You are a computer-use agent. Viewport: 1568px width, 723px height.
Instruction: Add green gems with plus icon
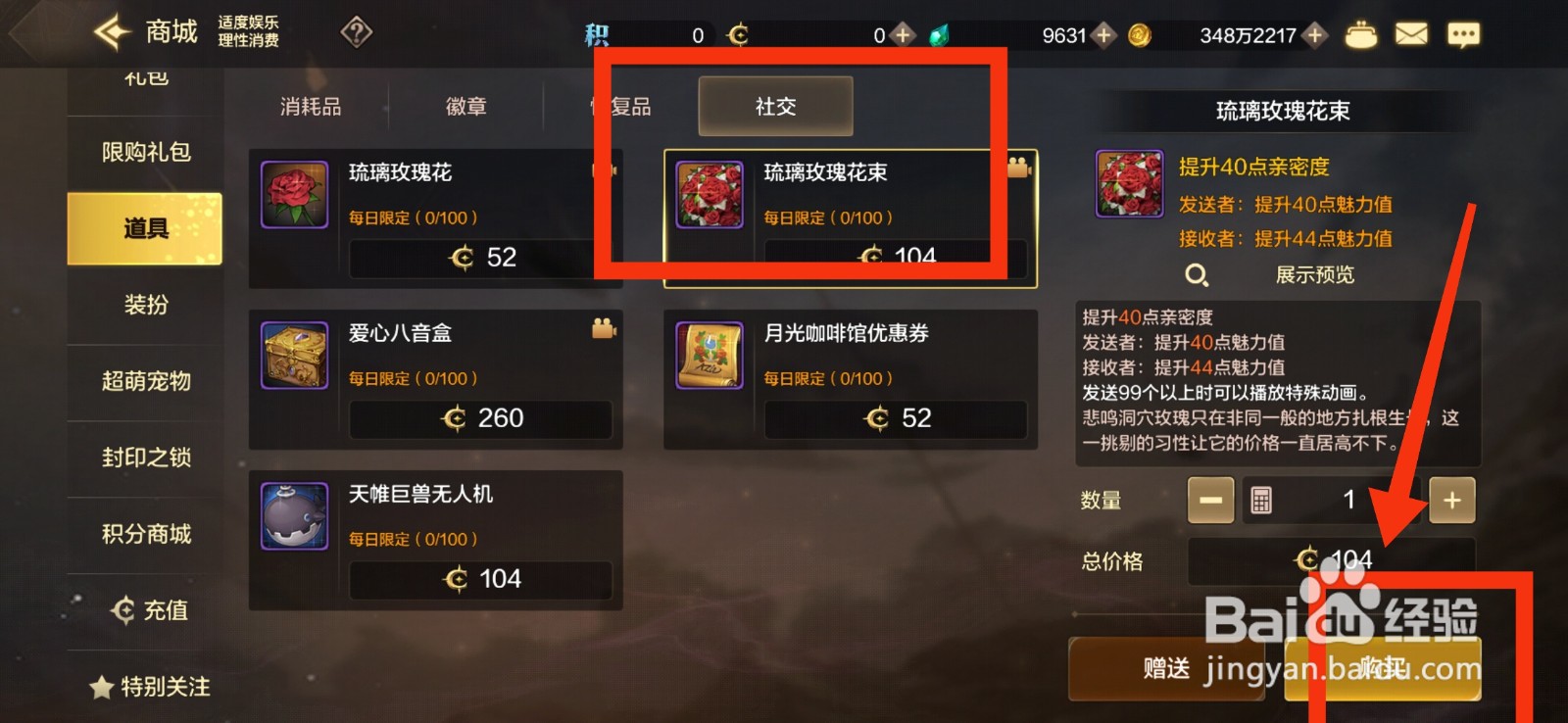(x=1103, y=35)
